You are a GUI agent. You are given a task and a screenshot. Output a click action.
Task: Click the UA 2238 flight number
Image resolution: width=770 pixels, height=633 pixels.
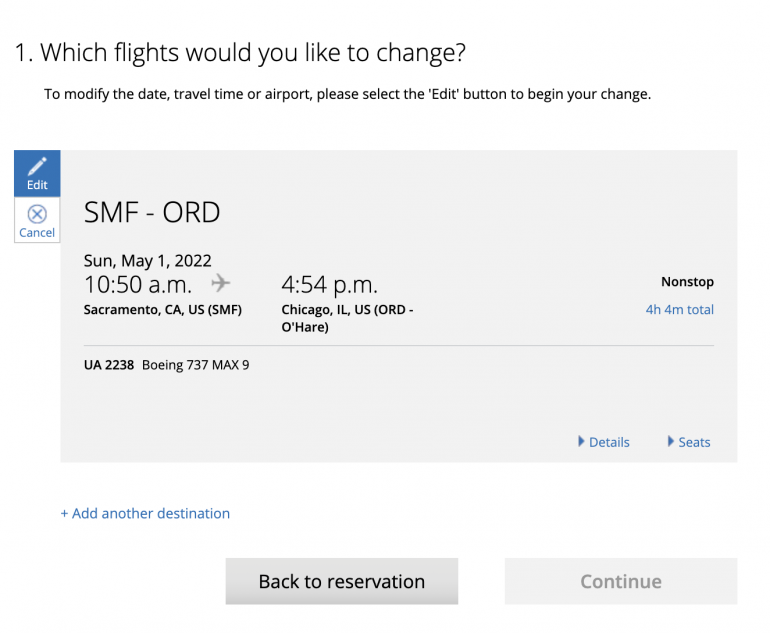click(x=109, y=365)
